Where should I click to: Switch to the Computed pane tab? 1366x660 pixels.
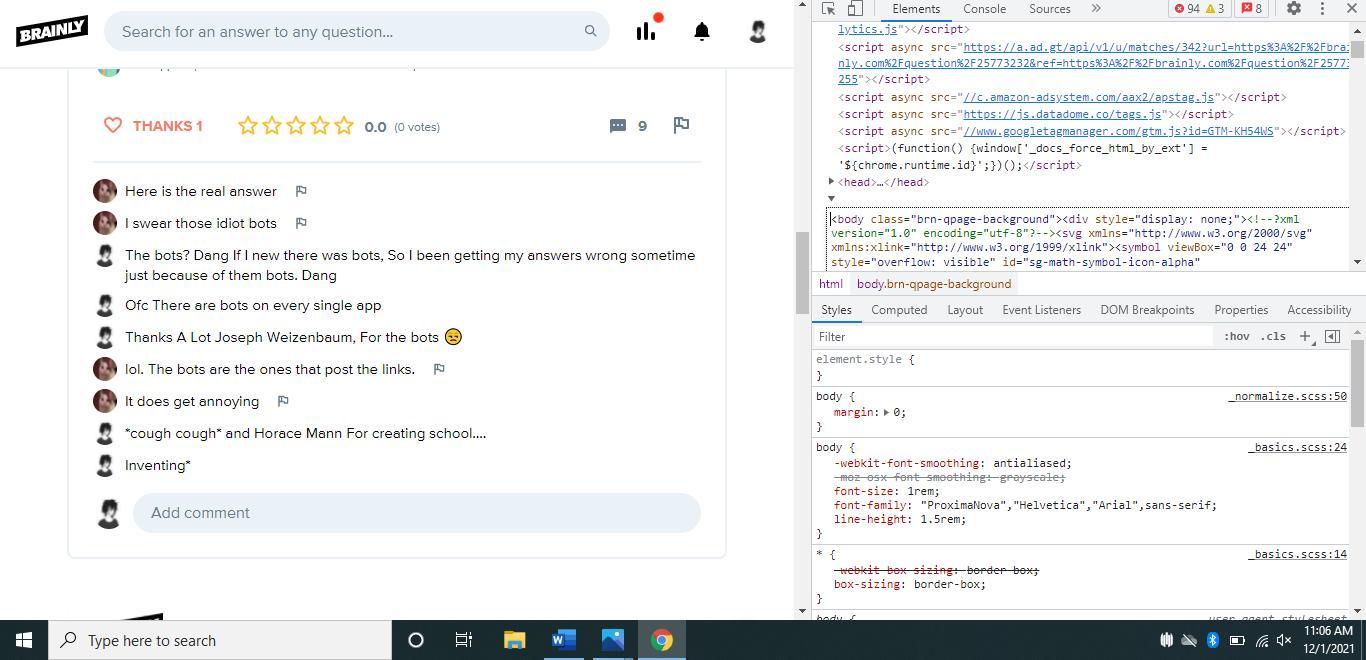click(x=899, y=310)
